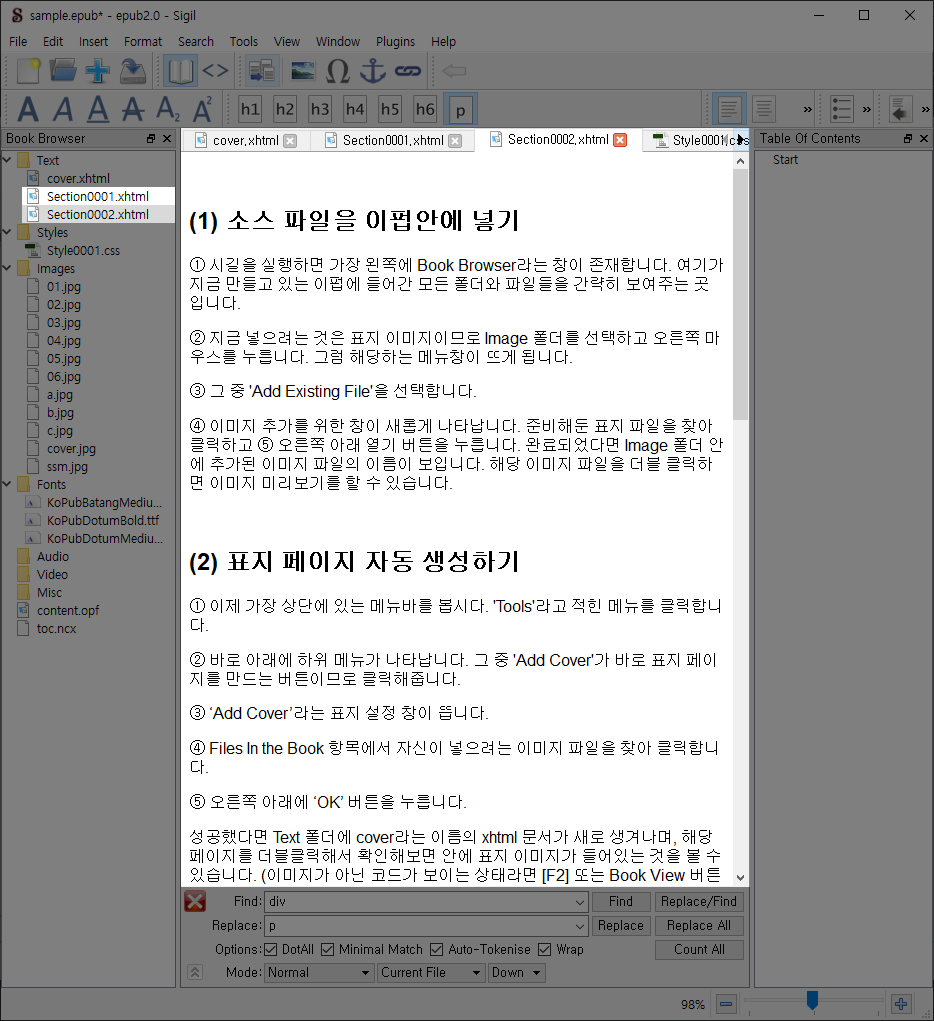Close the Find and Replace panel
The image size is (934, 1021).
[195, 902]
